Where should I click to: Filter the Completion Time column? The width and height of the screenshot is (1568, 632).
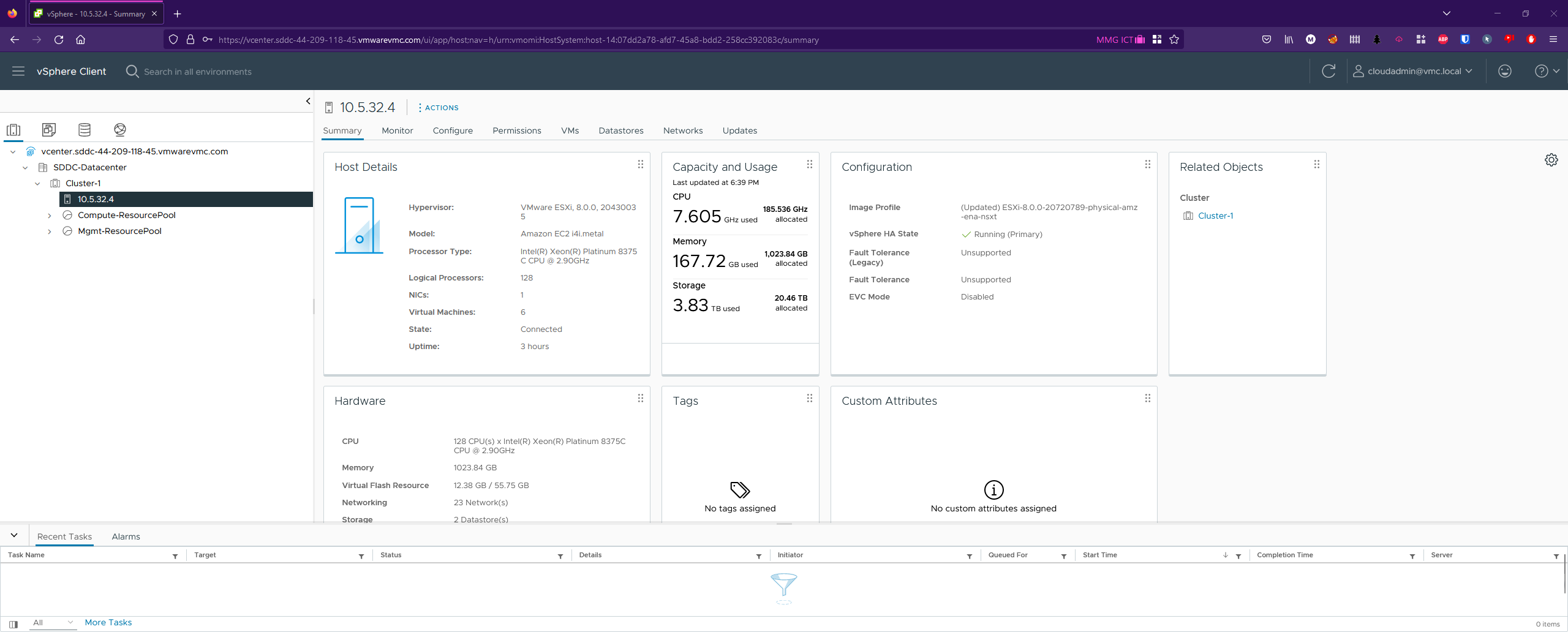coord(1412,556)
